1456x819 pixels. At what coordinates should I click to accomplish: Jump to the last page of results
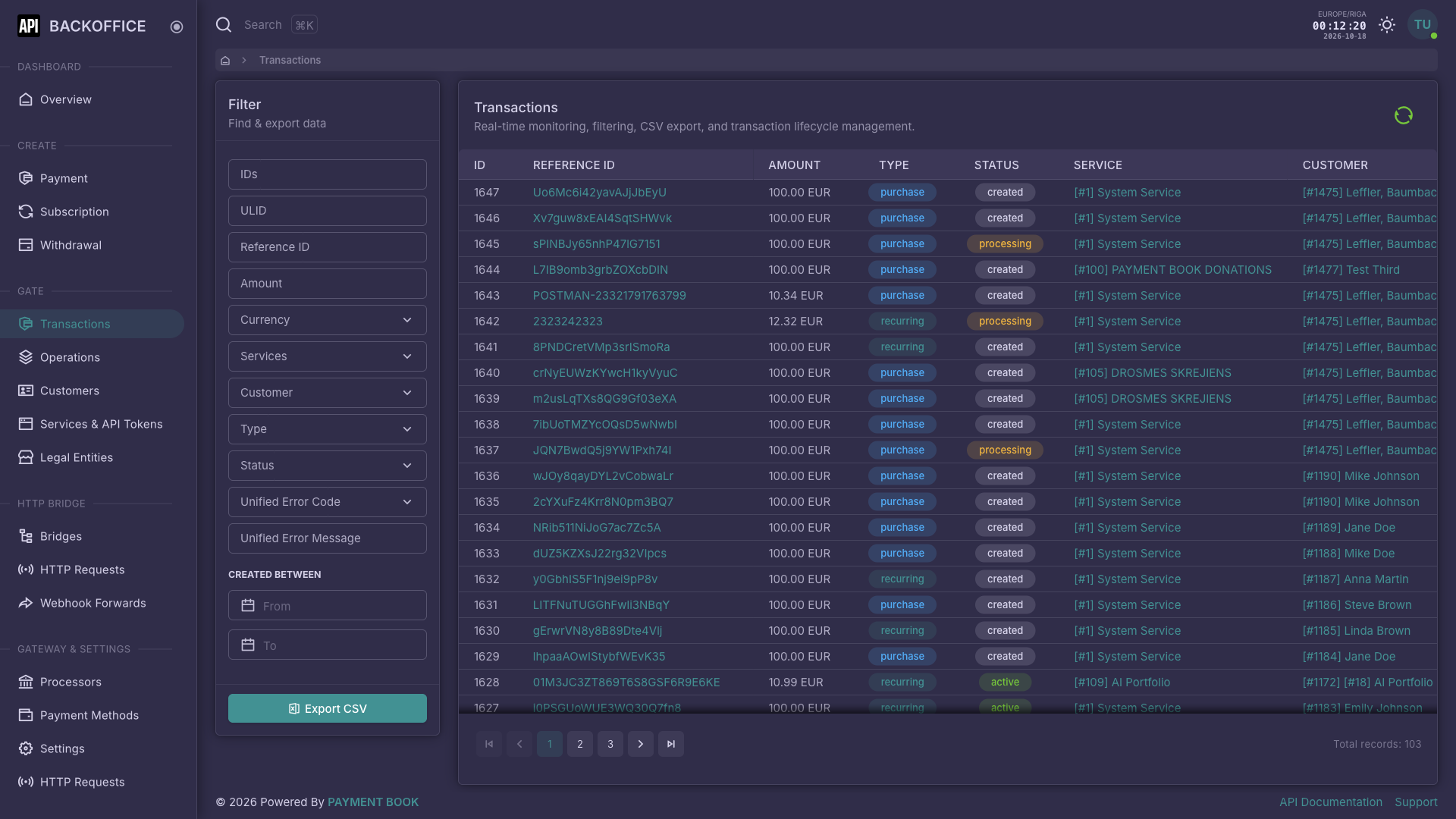click(x=671, y=744)
